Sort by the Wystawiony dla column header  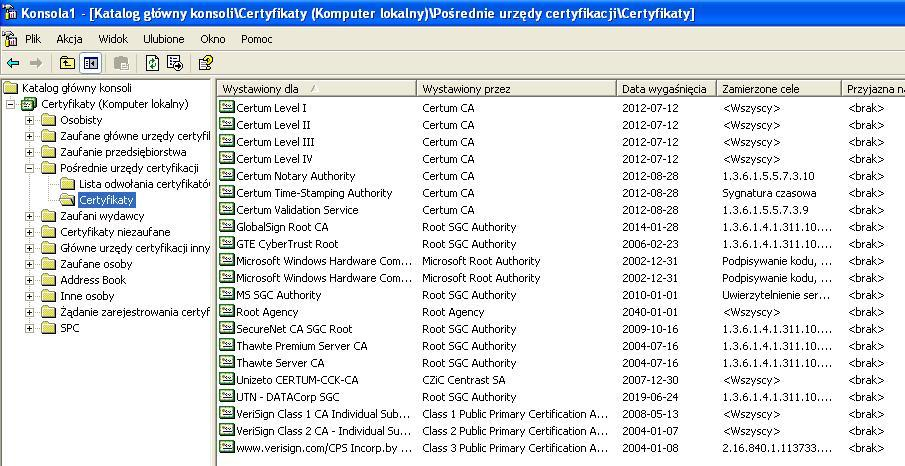317,88
